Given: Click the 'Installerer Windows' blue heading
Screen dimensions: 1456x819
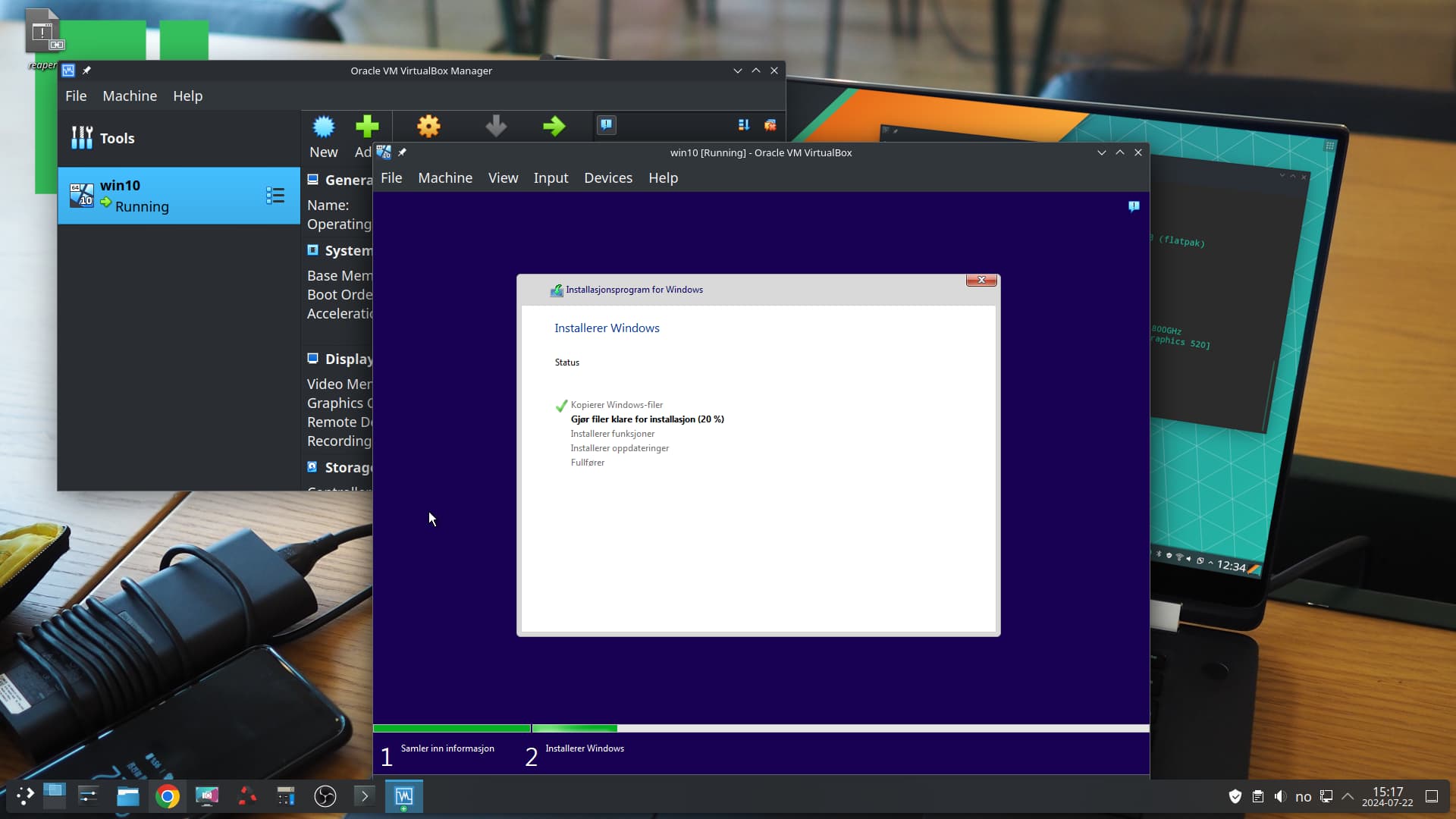Looking at the screenshot, I should click(x=607, y=328).
